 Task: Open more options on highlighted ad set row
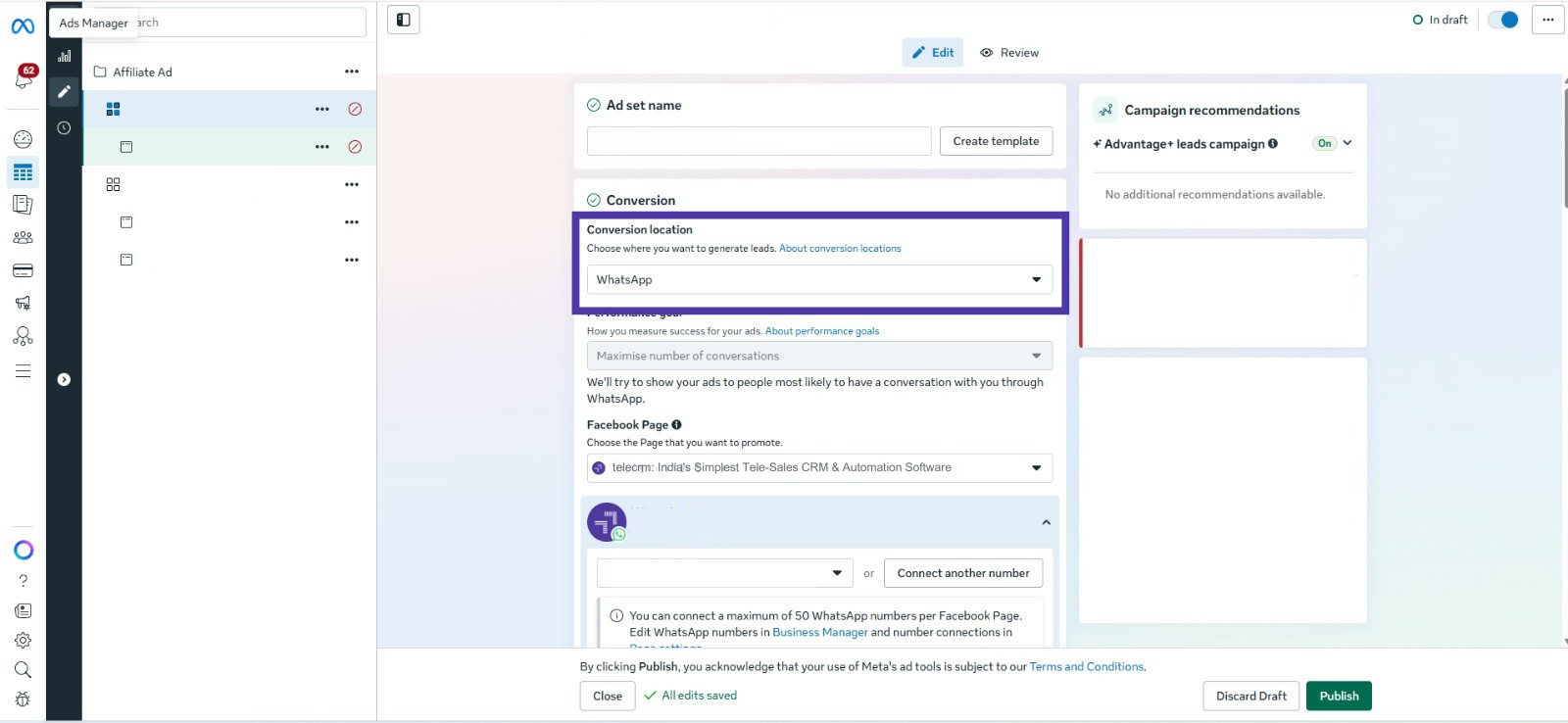click(x=322, y=147)
